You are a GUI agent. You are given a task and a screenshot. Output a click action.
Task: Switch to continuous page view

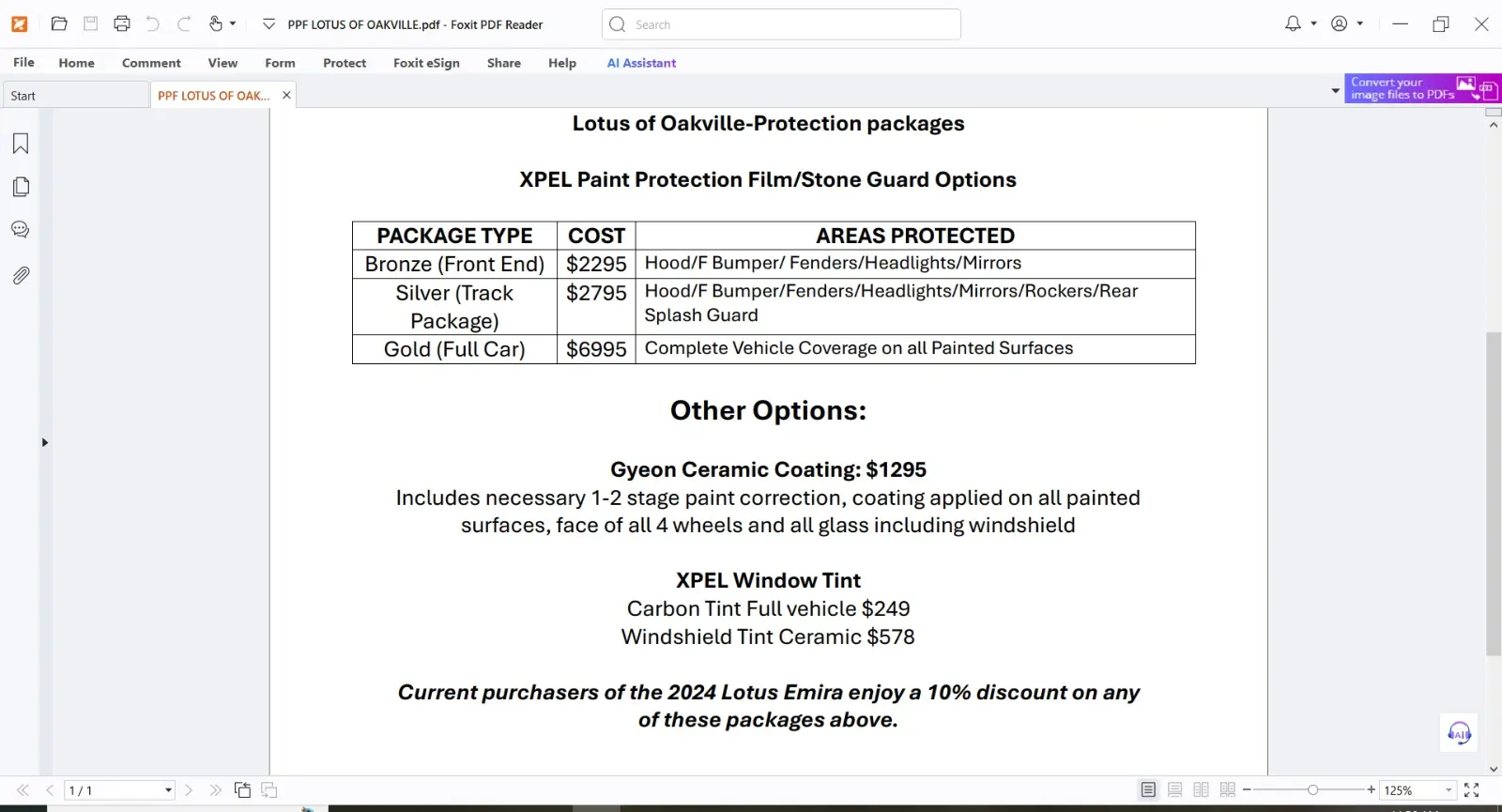[x=1174, y=790]
